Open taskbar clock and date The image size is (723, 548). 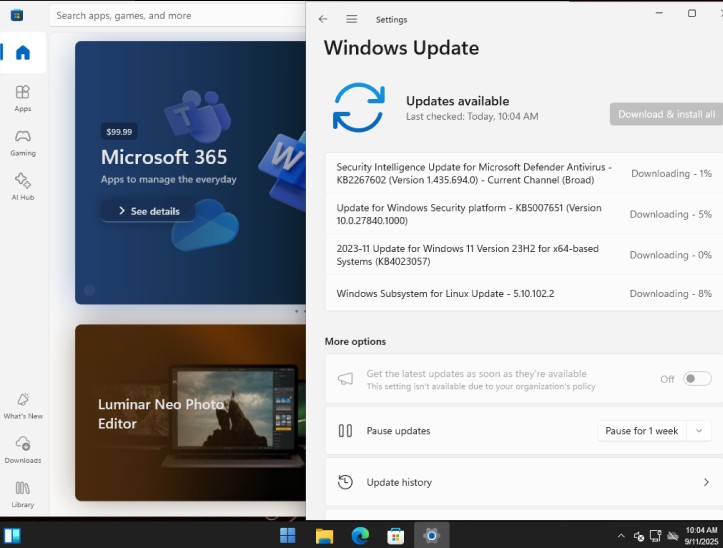point(701,536)
